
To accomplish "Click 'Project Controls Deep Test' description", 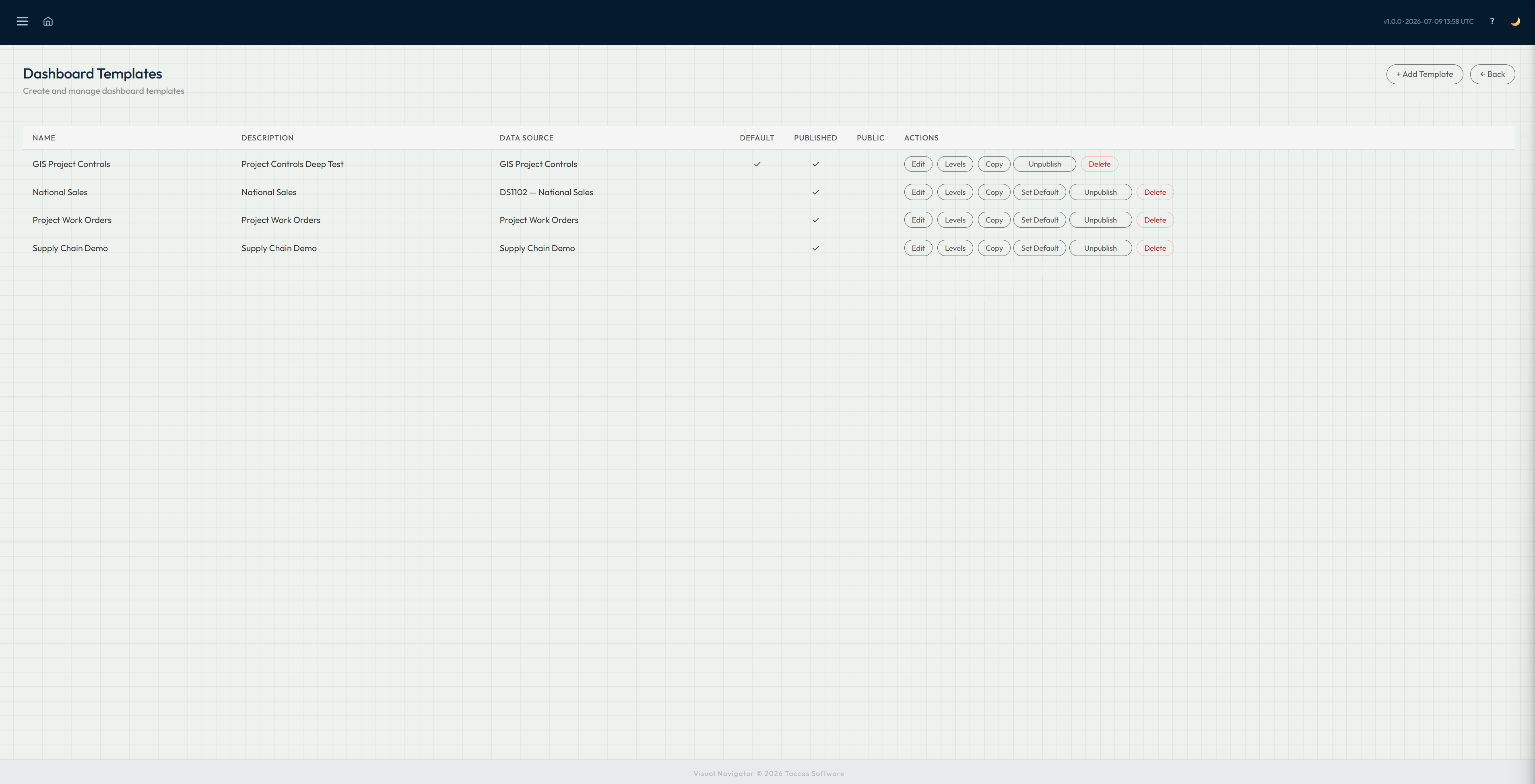I will pyautogui.click(x=292, y=165).
